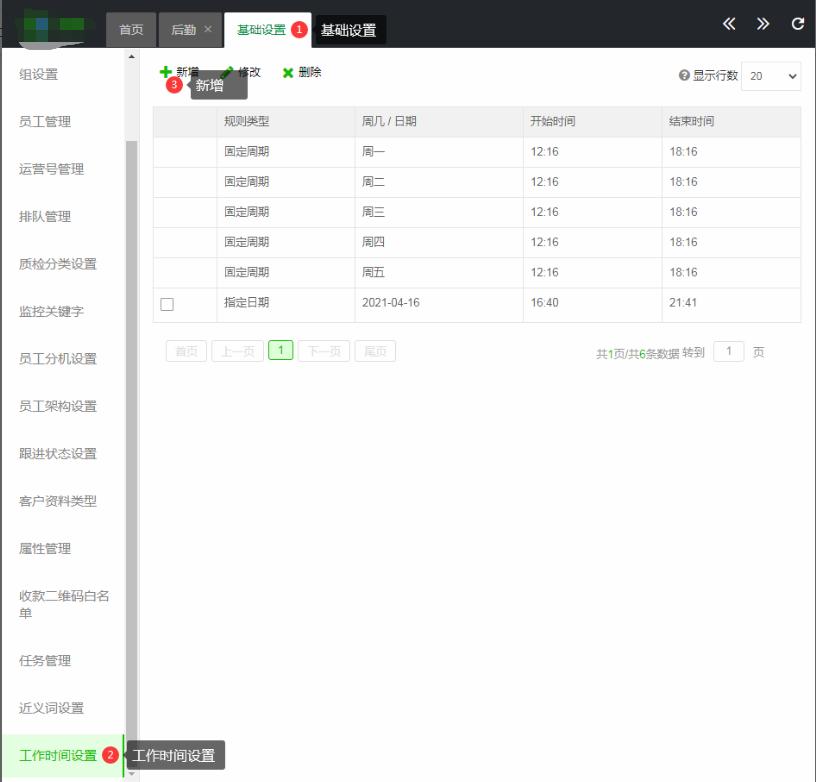Click the green X 删除 icon

tap(288, 73)
